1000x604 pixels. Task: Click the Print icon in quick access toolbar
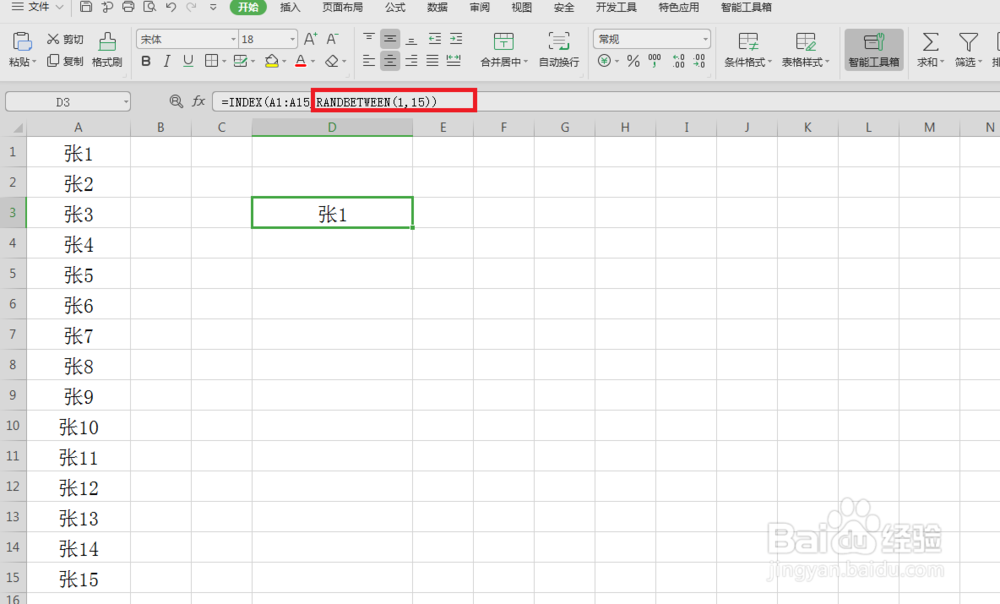128,8
